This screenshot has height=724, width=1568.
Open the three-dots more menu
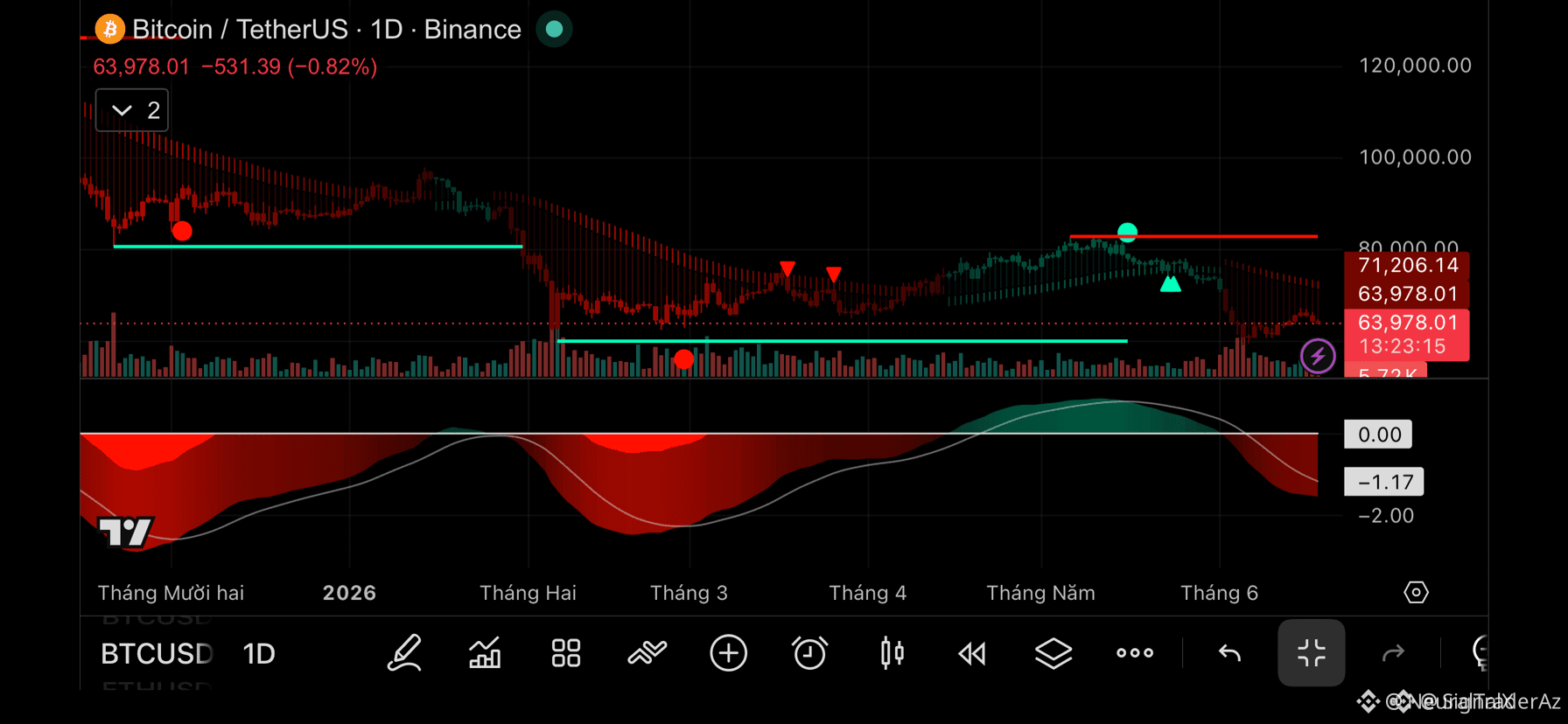1135,653
